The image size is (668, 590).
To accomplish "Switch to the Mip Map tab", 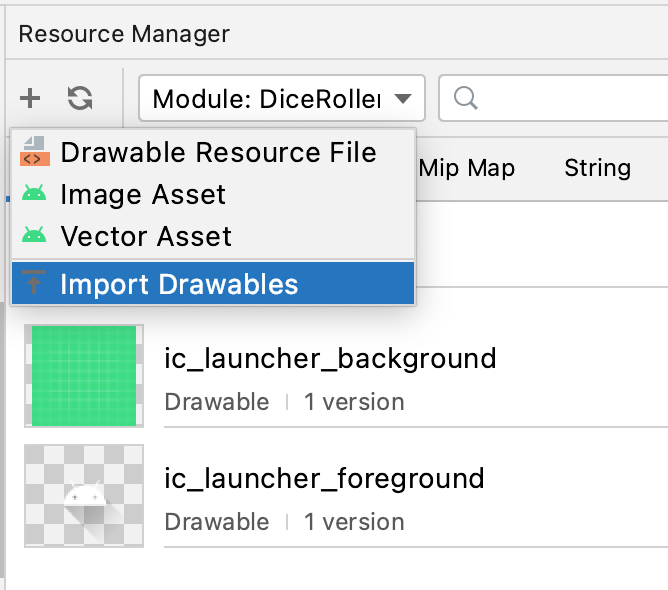I will click(x=467, y=168).
